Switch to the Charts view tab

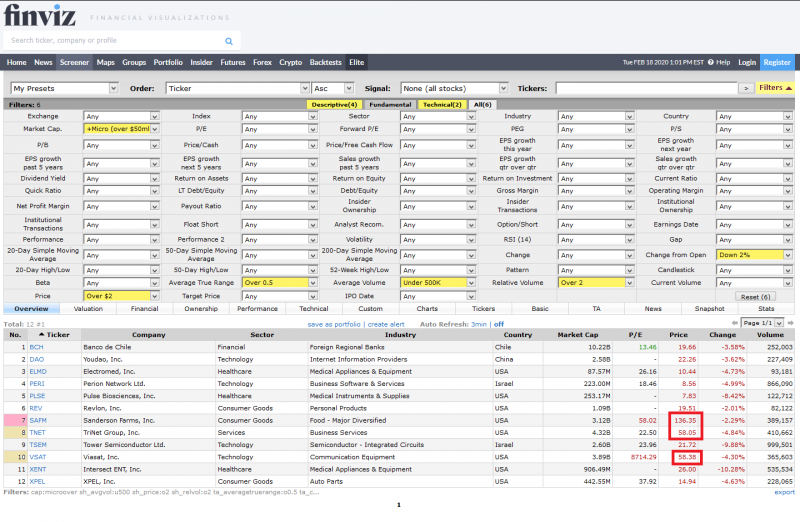427,309
